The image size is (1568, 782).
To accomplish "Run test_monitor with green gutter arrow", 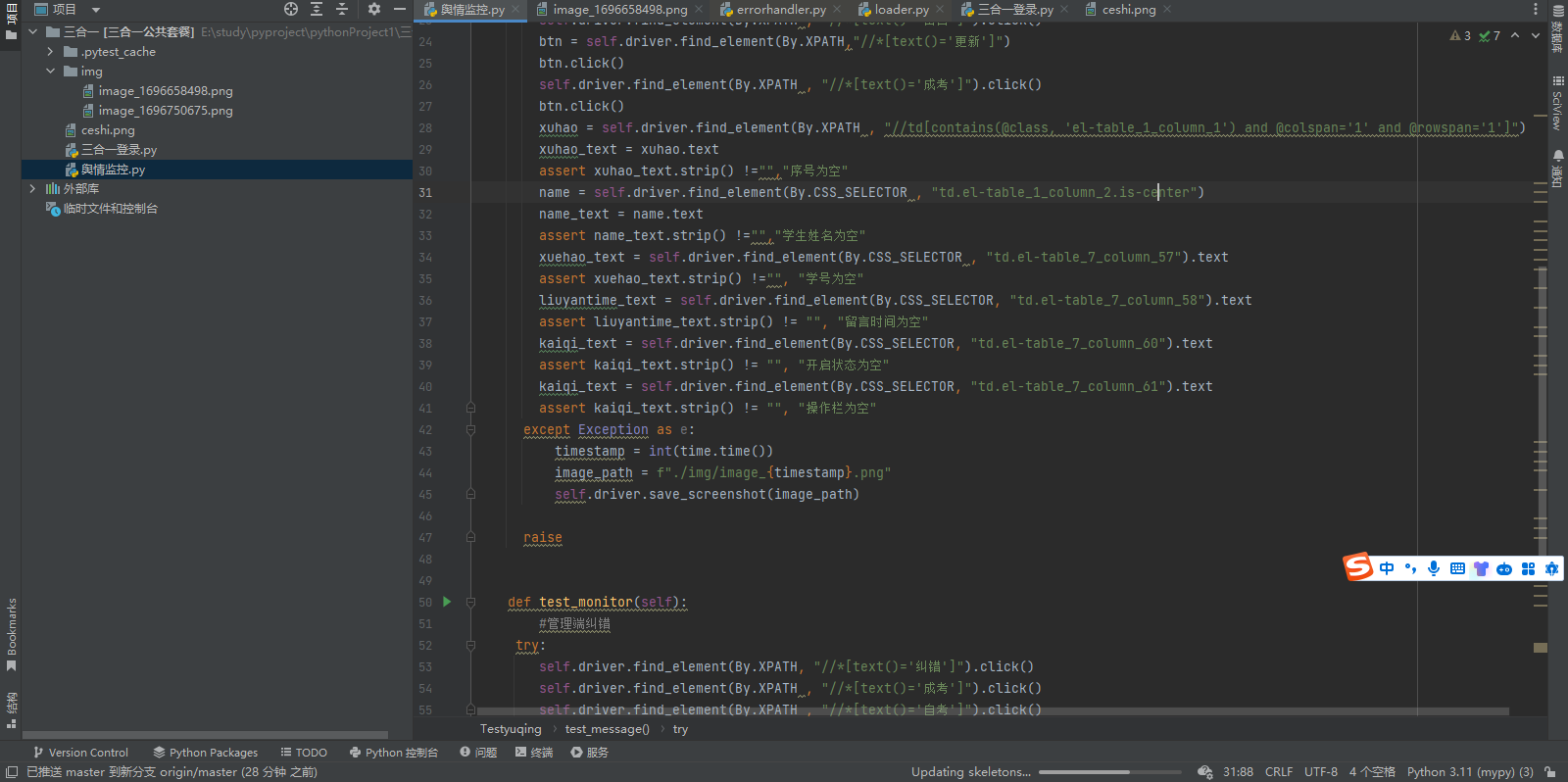I will (x=447, y=602).
